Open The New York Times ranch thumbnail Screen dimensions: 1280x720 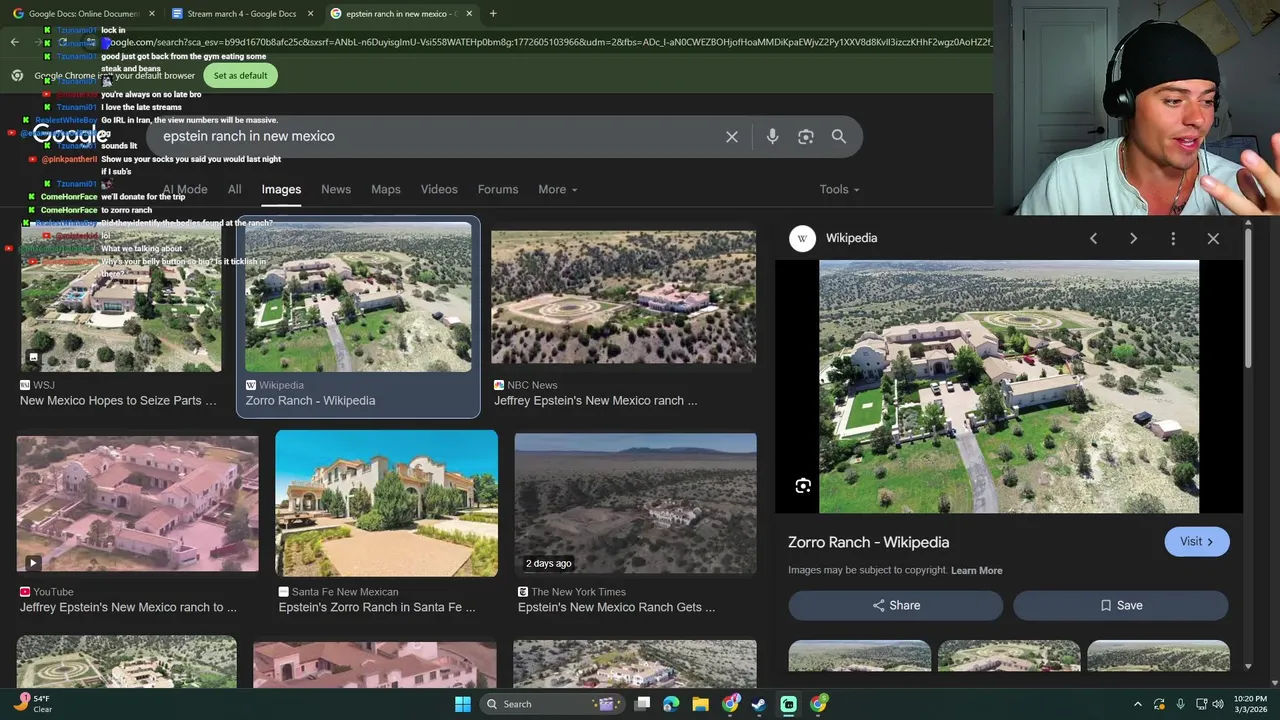pos(635,504)
